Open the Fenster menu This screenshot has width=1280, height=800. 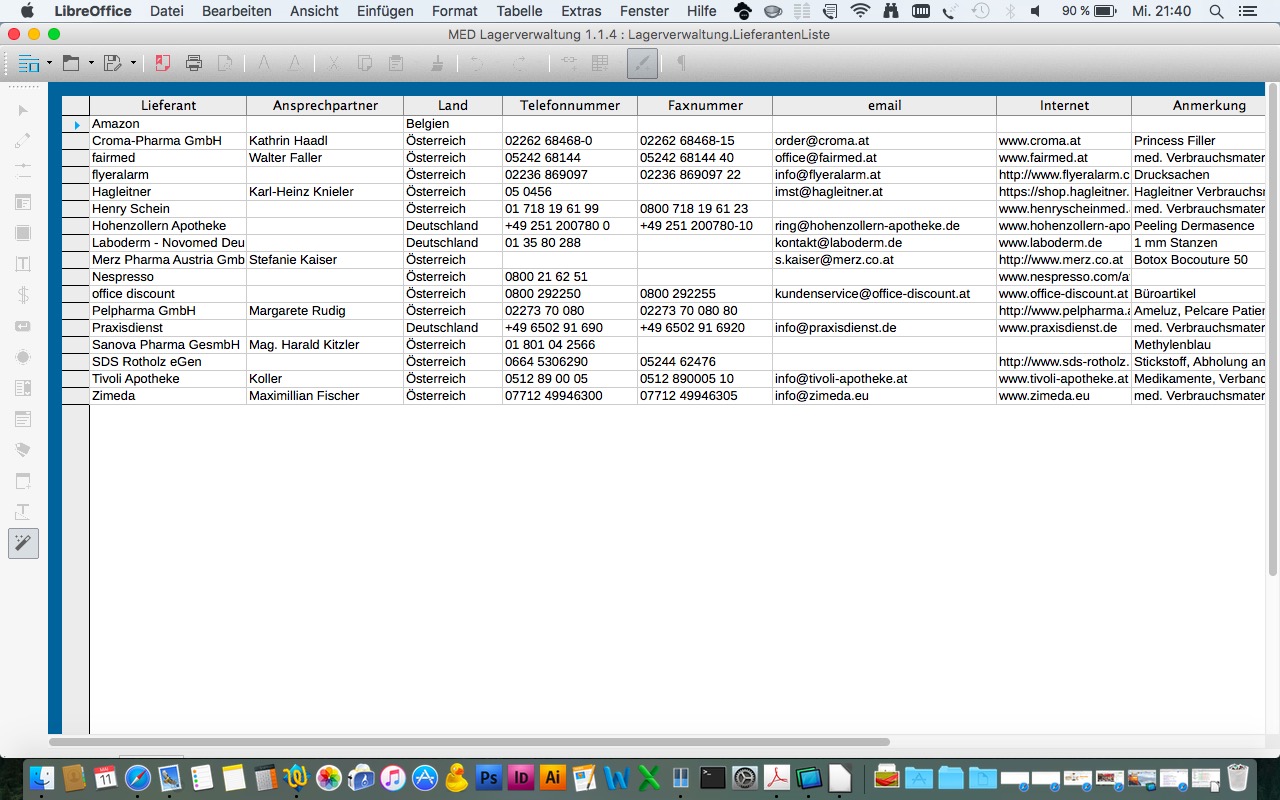(644, 11)
